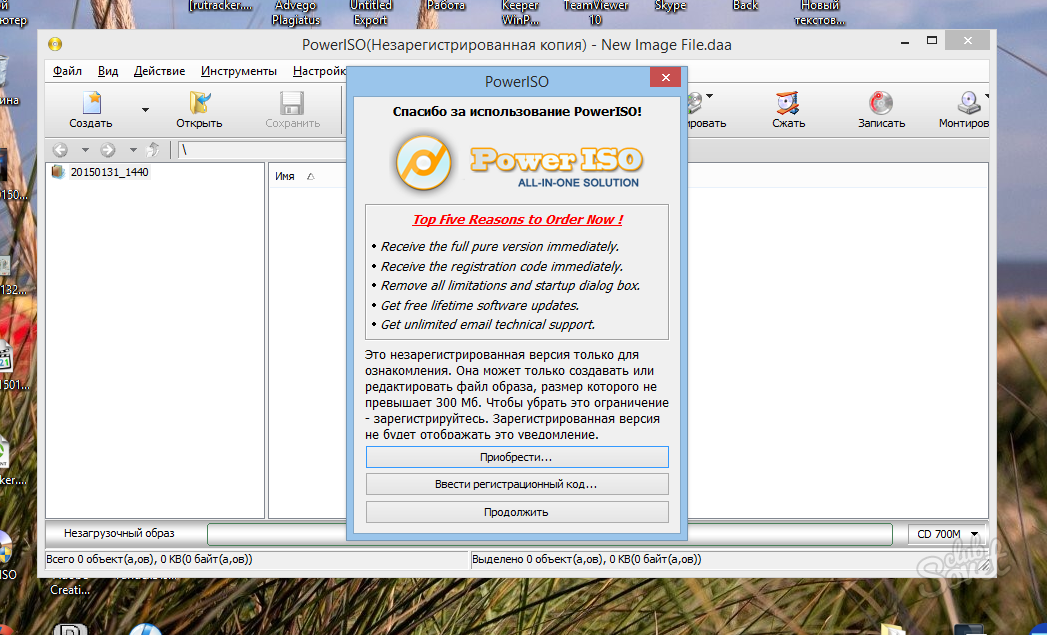1047x635 pixels.
Task: Open the CD 700M media size dropdown
Action: click(947, 534)
